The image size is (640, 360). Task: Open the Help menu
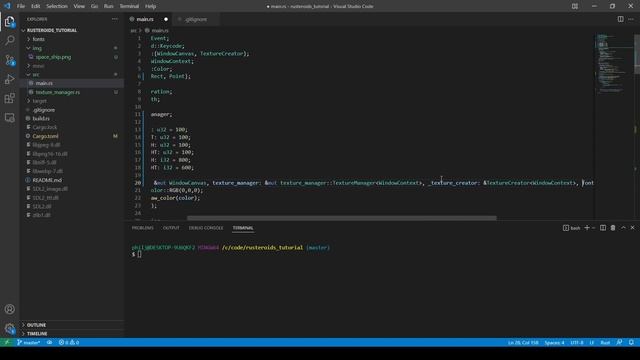[151, 6]
